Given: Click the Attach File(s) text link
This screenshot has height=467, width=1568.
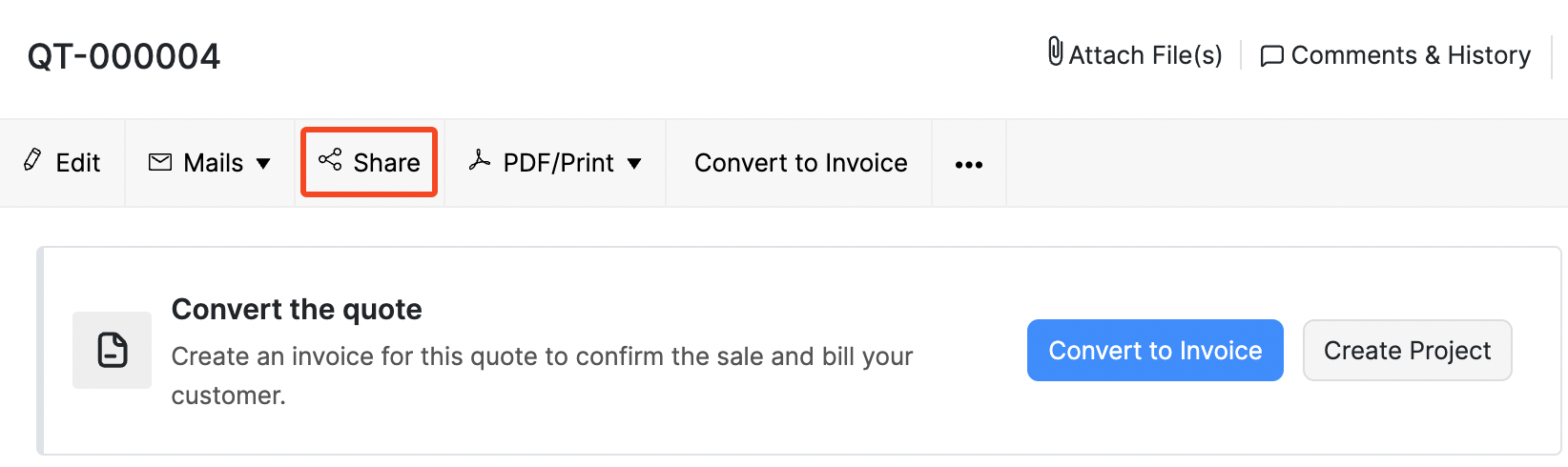Looking at the screenshot, I should click(1145, 55).
